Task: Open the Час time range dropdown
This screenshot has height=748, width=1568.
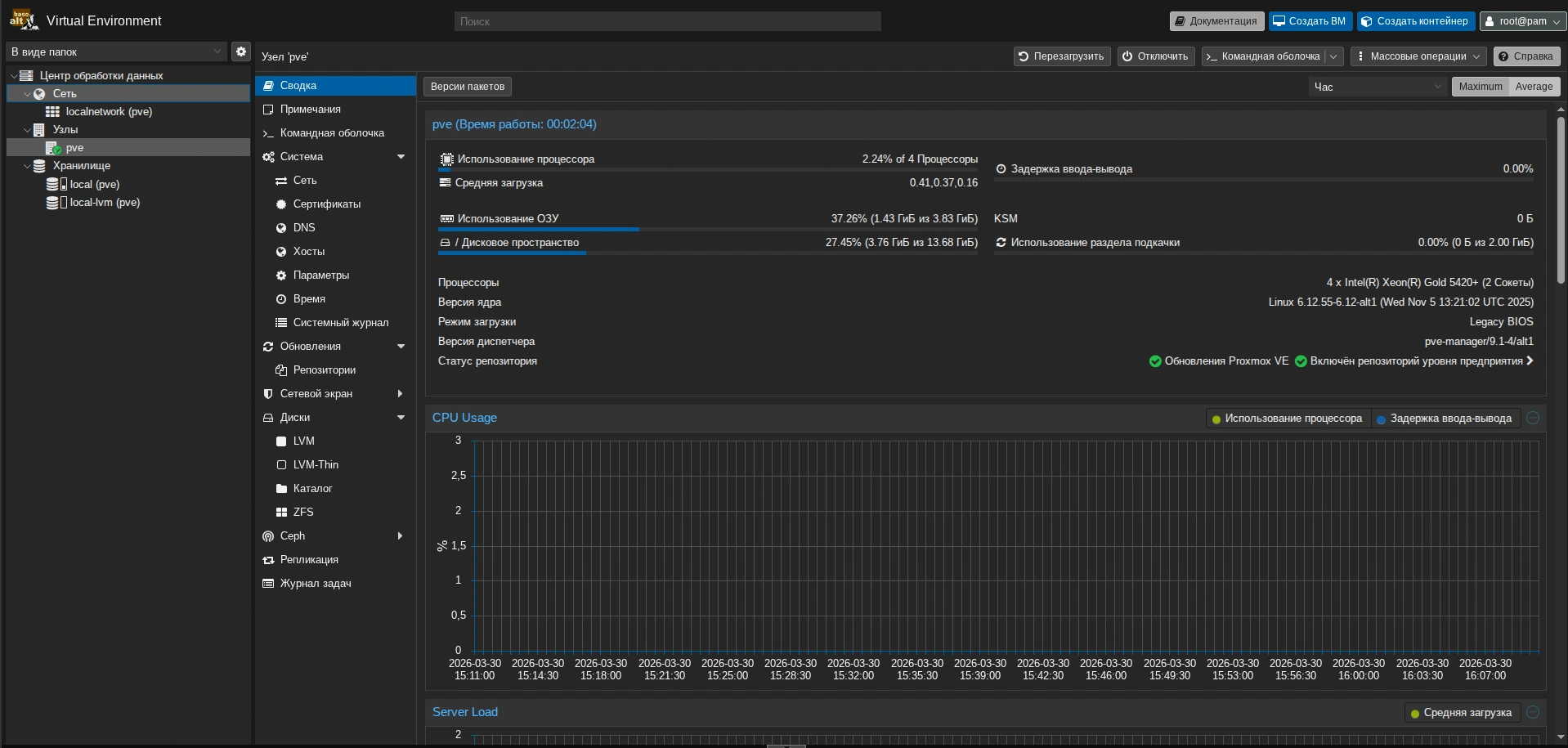Action: pos(1378,87)
